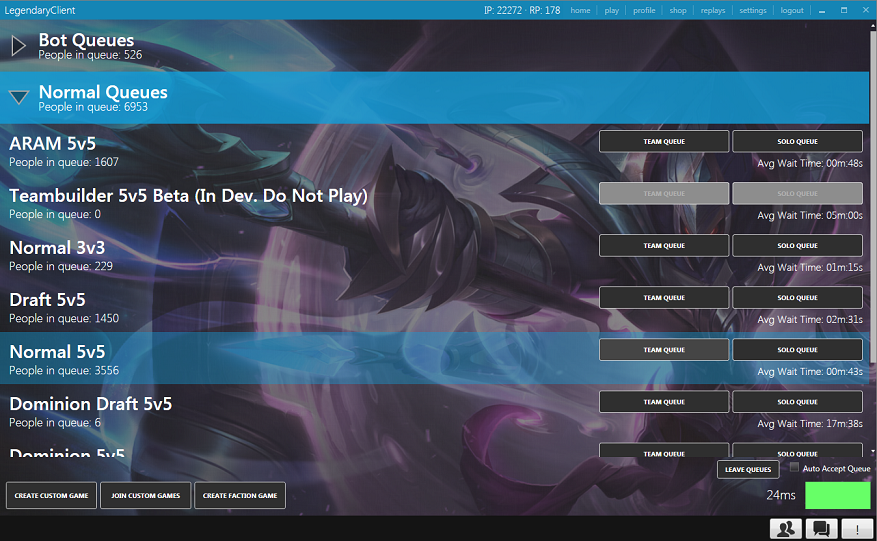Click the Dominion Draft 5v5 title
The image size is (877, 541).
(x=91, y=403)
